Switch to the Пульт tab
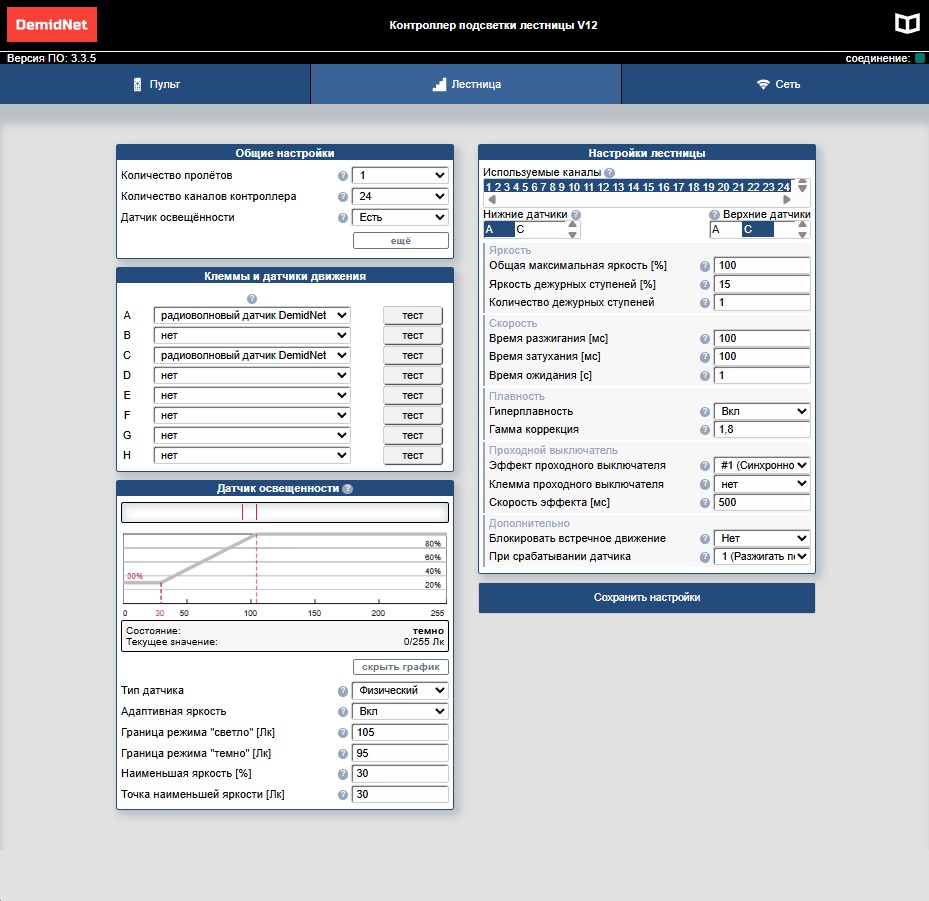Image resolution: width=929 pixels, height=901 pixels. [x=155, y=85]
